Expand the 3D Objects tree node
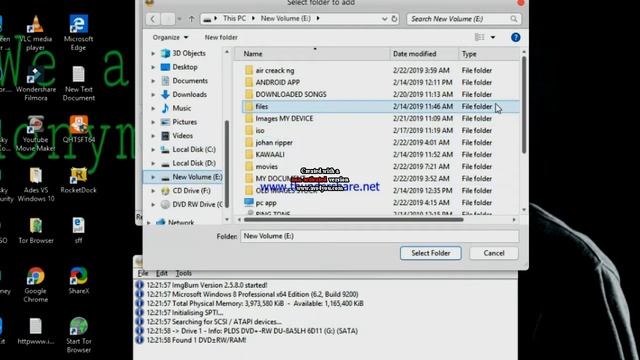 [153, 53]
